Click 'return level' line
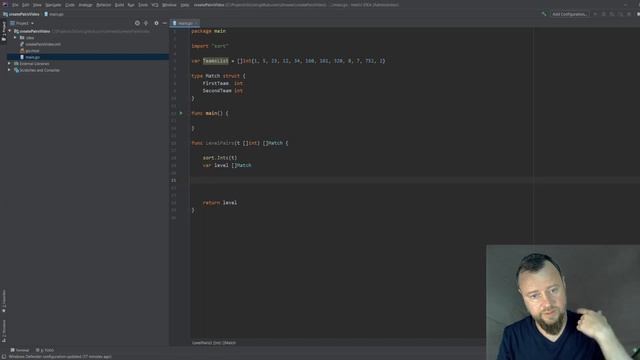This screenshot has height=360, width=640. (220, 202)
